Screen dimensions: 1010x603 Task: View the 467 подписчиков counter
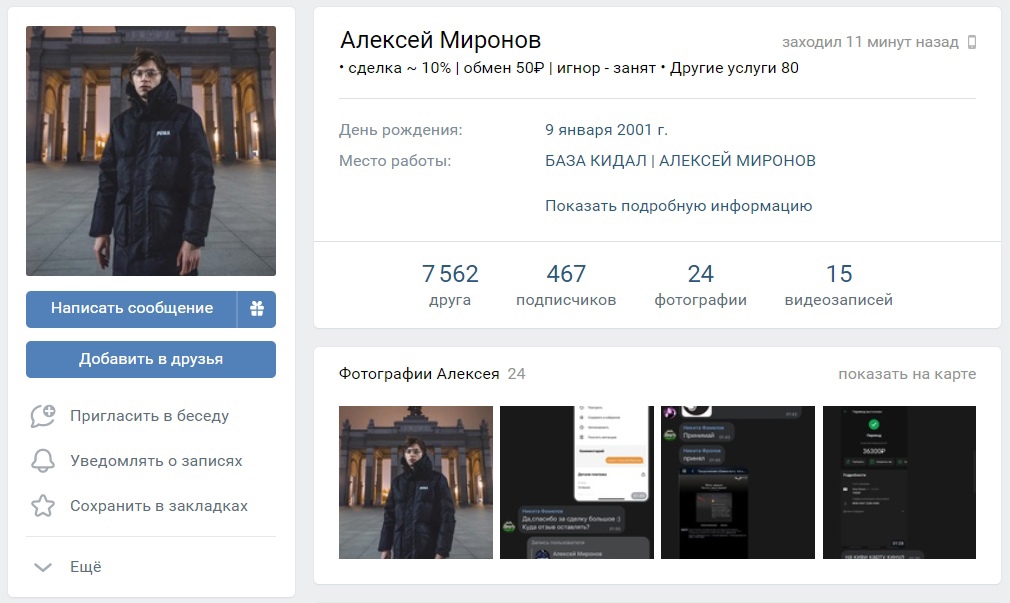(566, 285)
